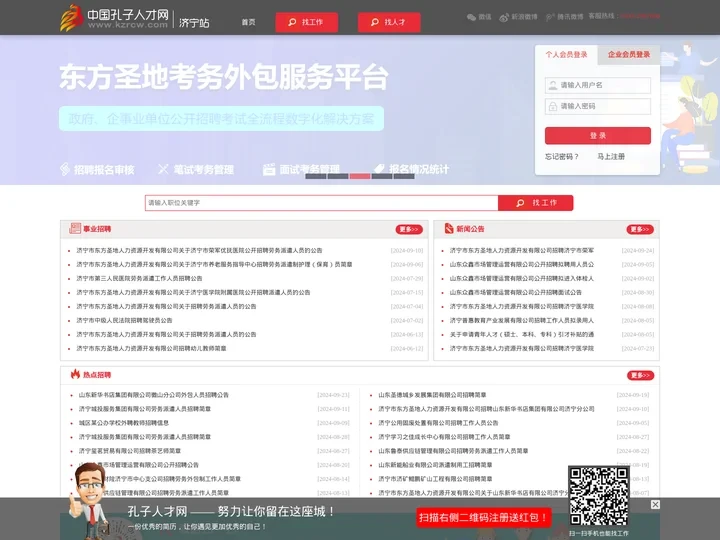Open the 忘记密码？ link
Image resolution: width=720 pixels, height=540 pixels.
(x=562, y=157)
